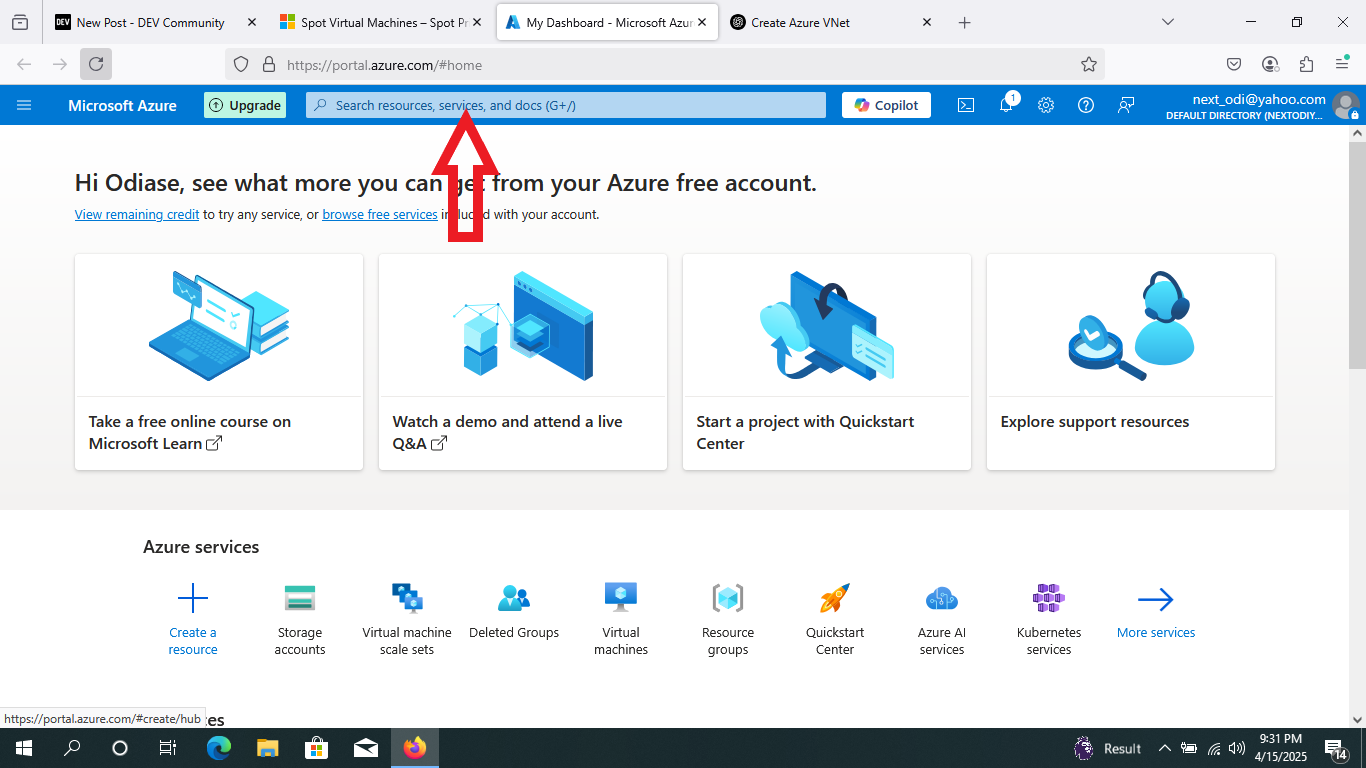Open the Help question mark icon
This screenshot has height=768, width=1366.
1086,105
